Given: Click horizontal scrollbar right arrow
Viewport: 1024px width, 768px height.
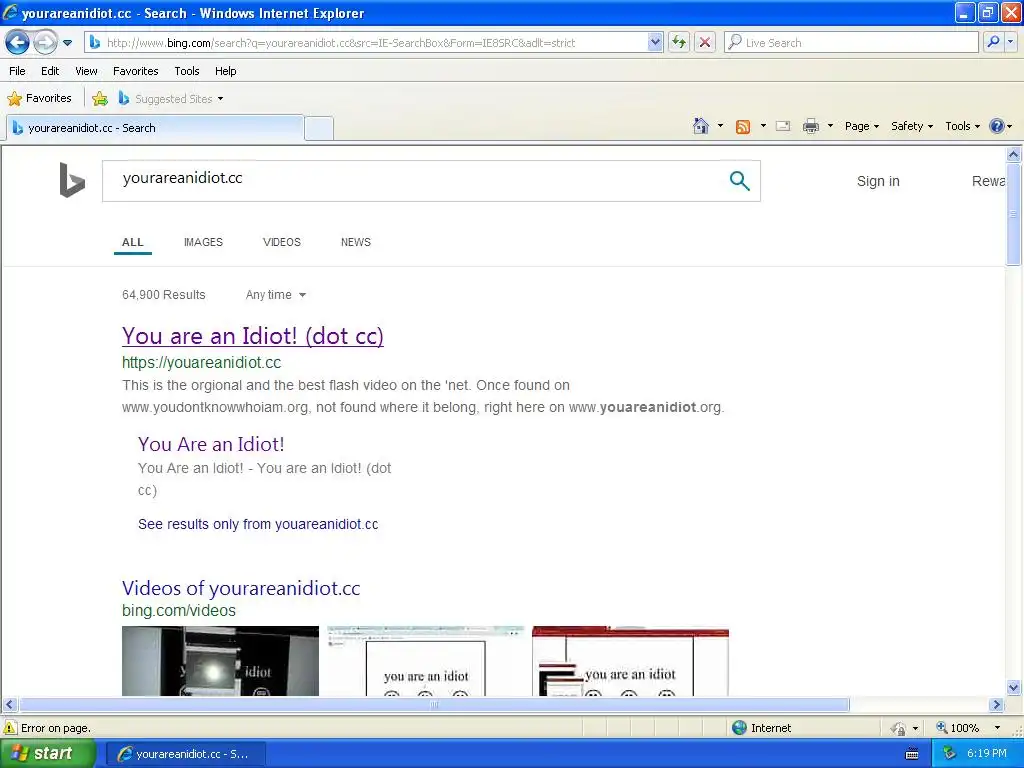Looking at the screenshot, I should 996,705.
